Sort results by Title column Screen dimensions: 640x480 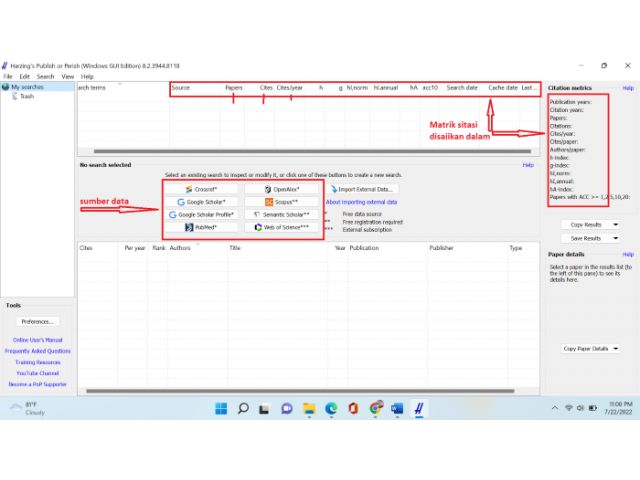(x=235, y=248)
